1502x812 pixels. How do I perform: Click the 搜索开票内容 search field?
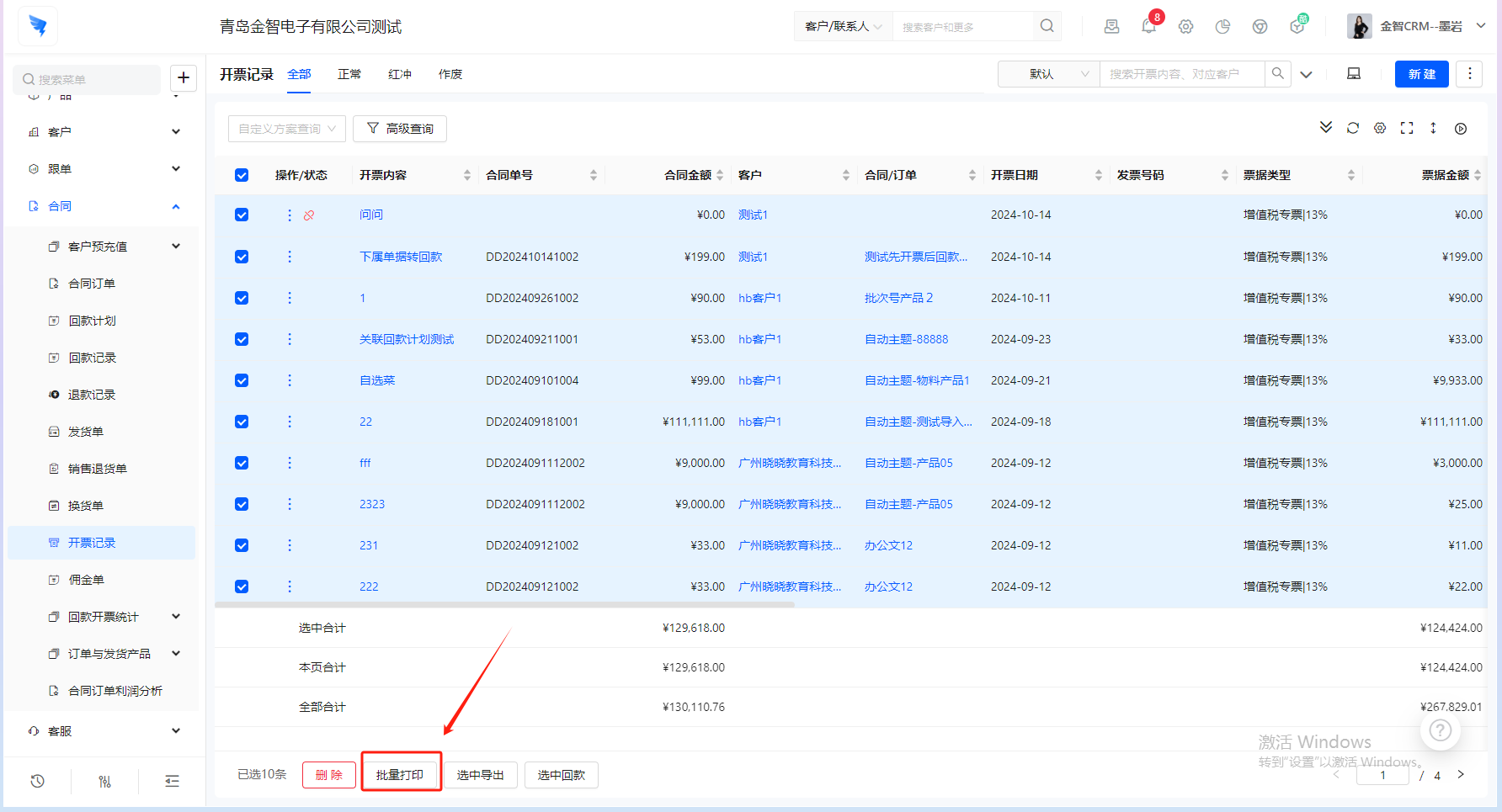[x=1181, y=74]
